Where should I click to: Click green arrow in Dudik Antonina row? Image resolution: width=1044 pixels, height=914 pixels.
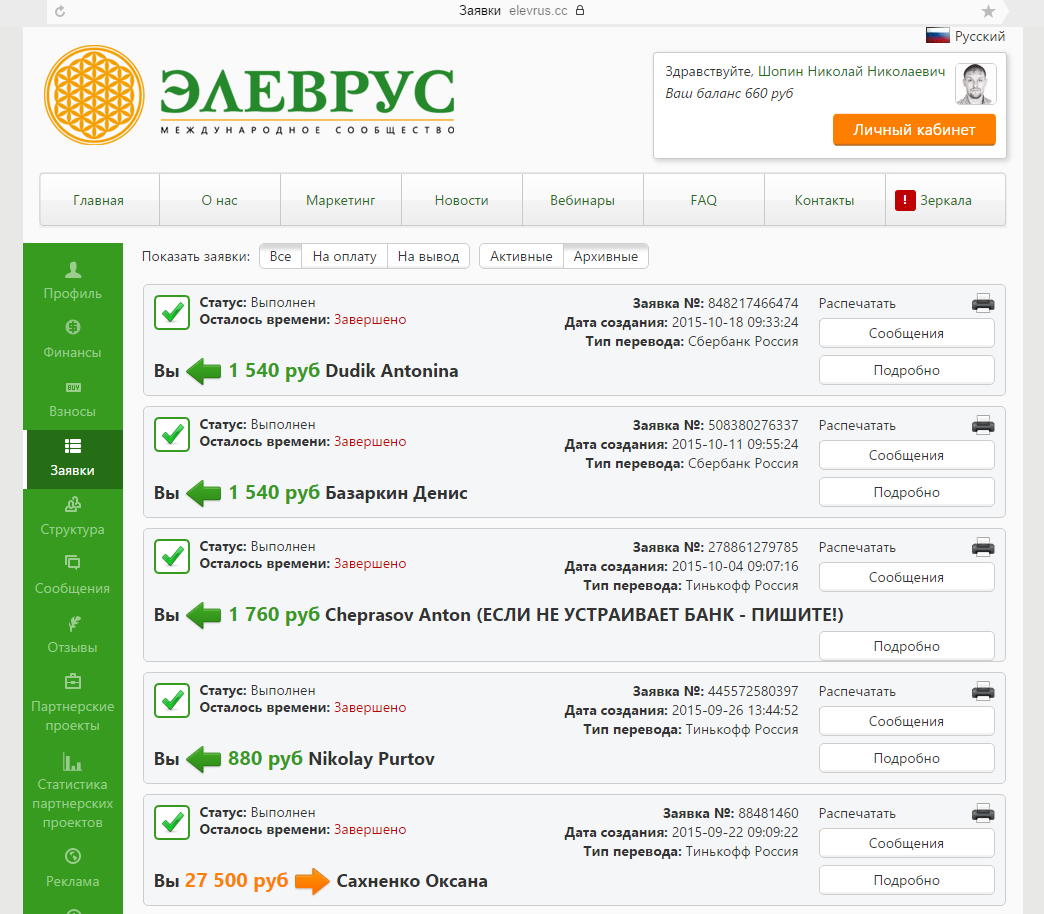pos(204,371)
